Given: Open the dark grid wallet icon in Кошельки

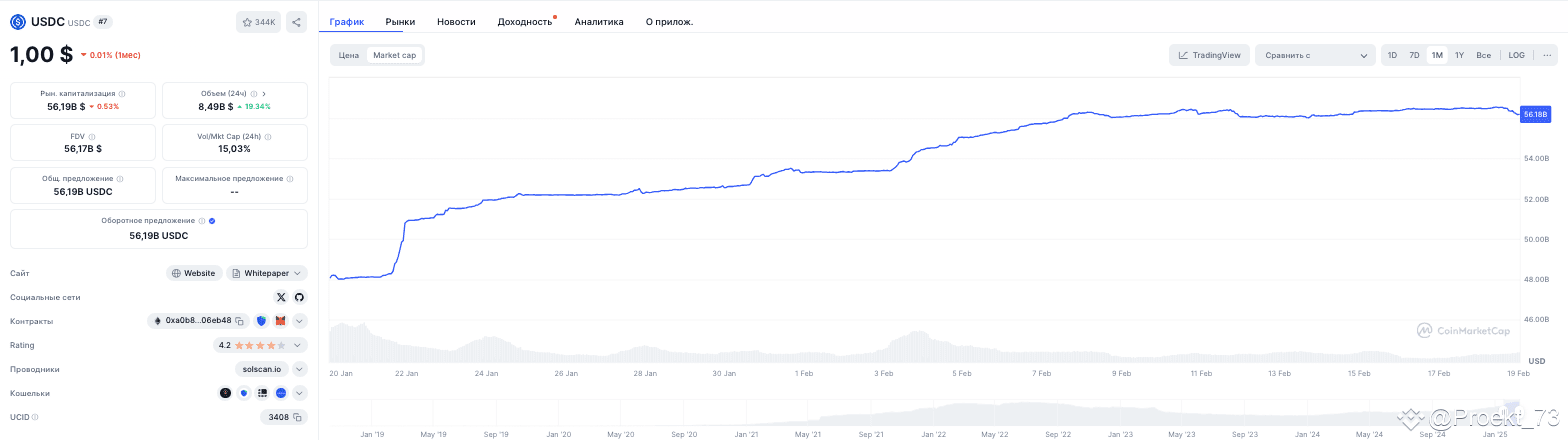Looking at the screenshot, I should click(263, 393).
